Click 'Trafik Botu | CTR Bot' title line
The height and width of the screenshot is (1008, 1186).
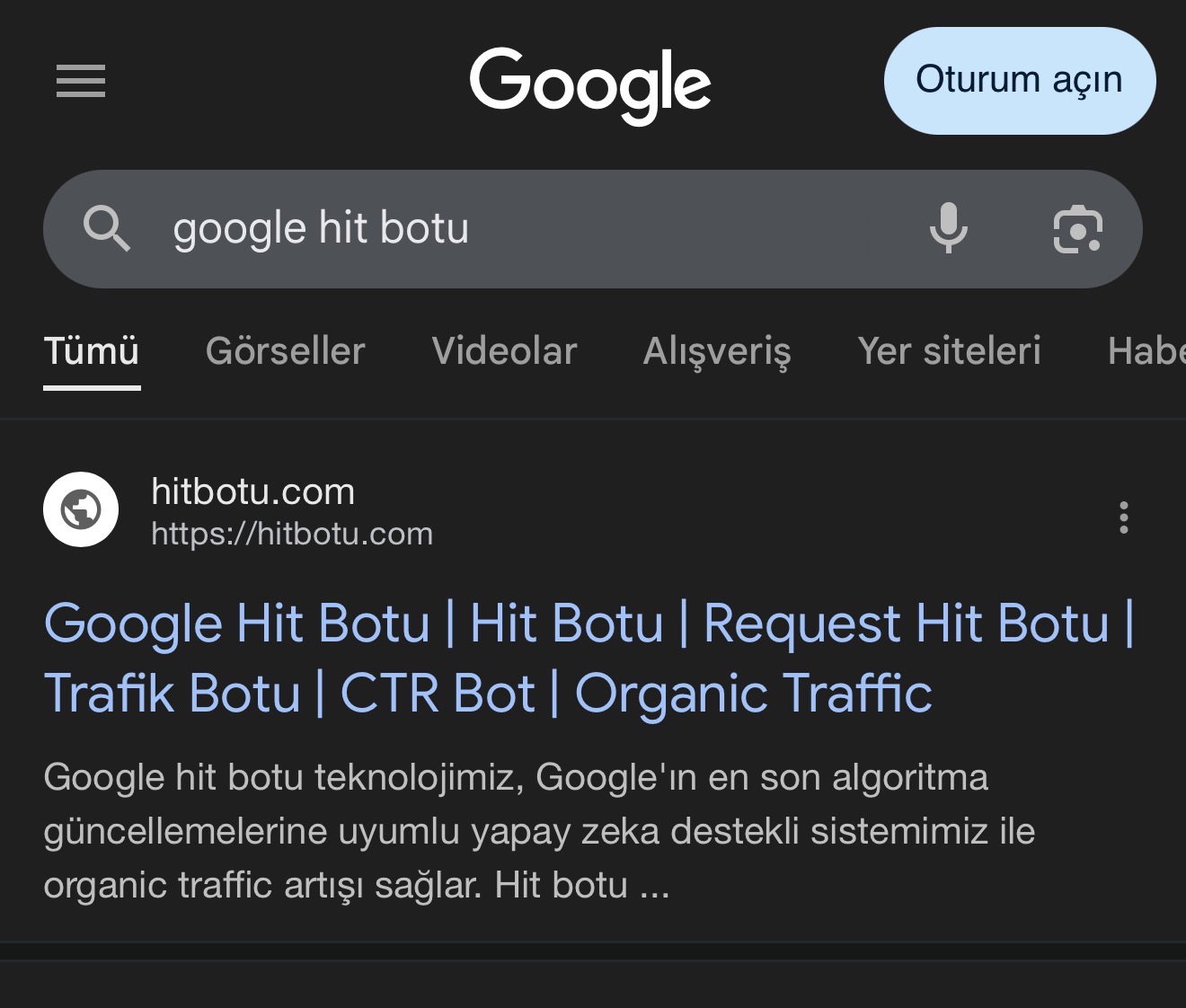coord(289,694)
